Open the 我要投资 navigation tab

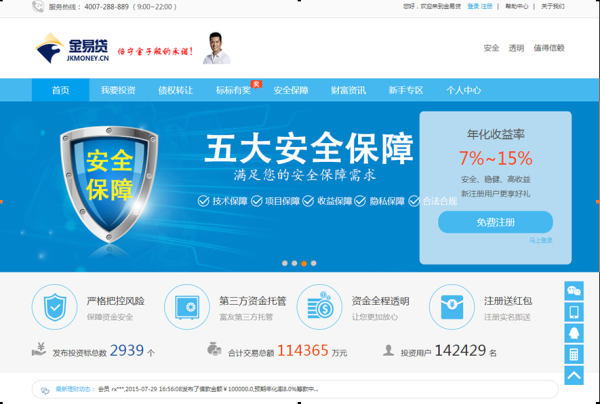[x=118, y=90]
